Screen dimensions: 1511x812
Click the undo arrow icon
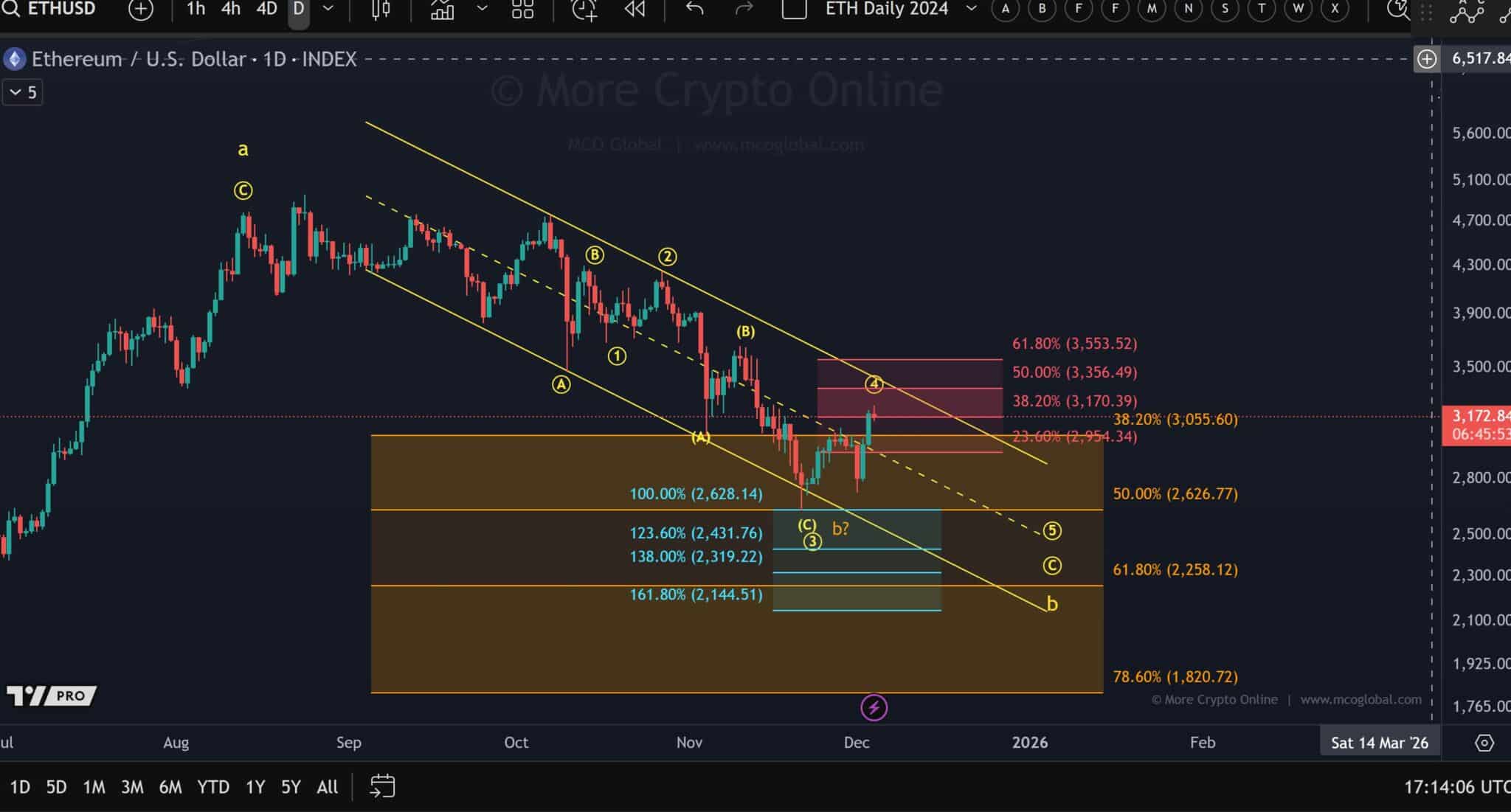tap(694, 10)
